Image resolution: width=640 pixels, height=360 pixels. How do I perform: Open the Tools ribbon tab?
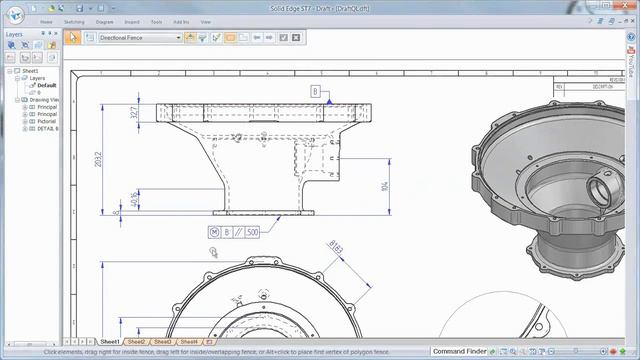pos(156,22)
